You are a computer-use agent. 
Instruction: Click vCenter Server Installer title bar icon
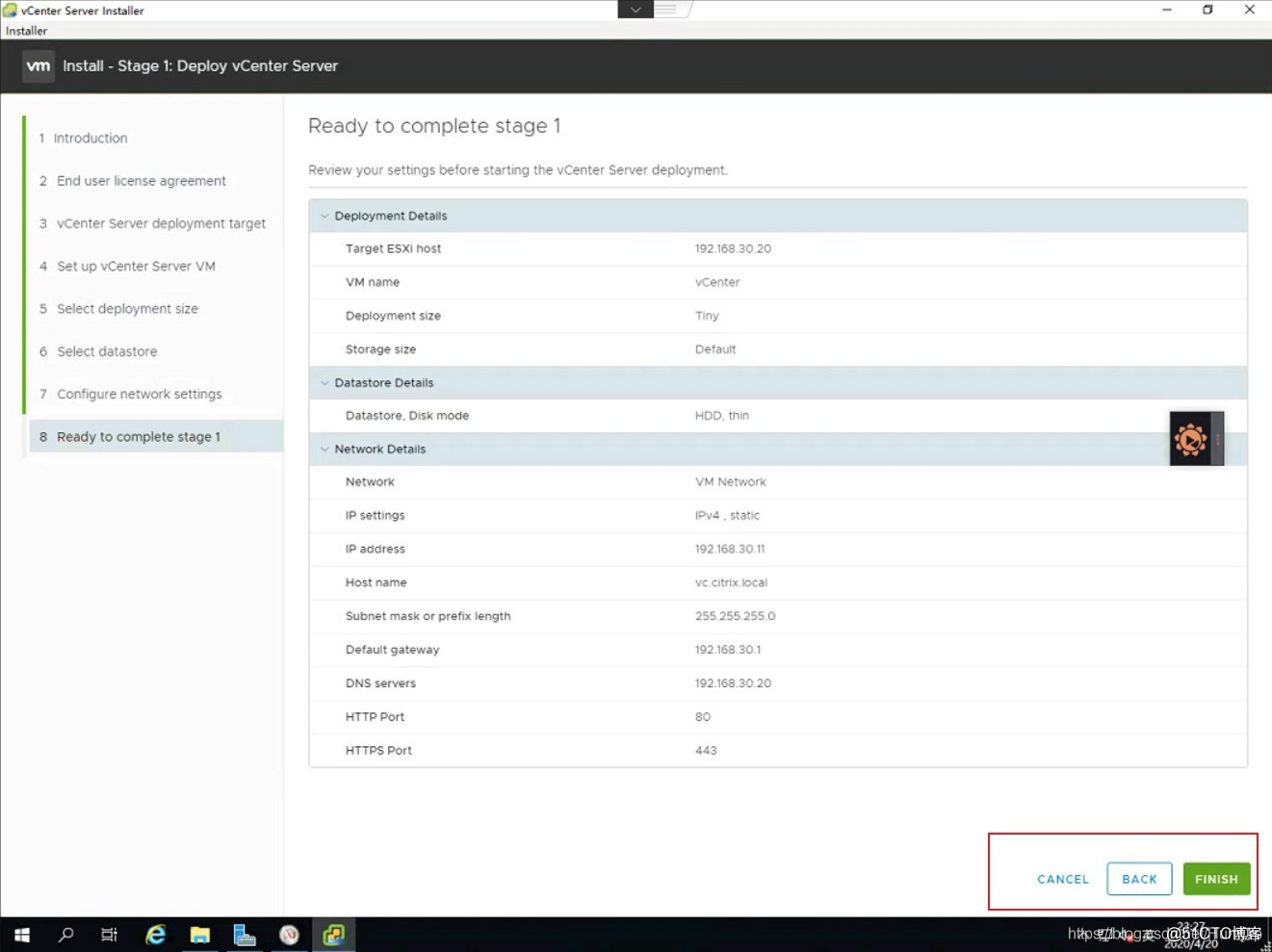tap(10, 10)
